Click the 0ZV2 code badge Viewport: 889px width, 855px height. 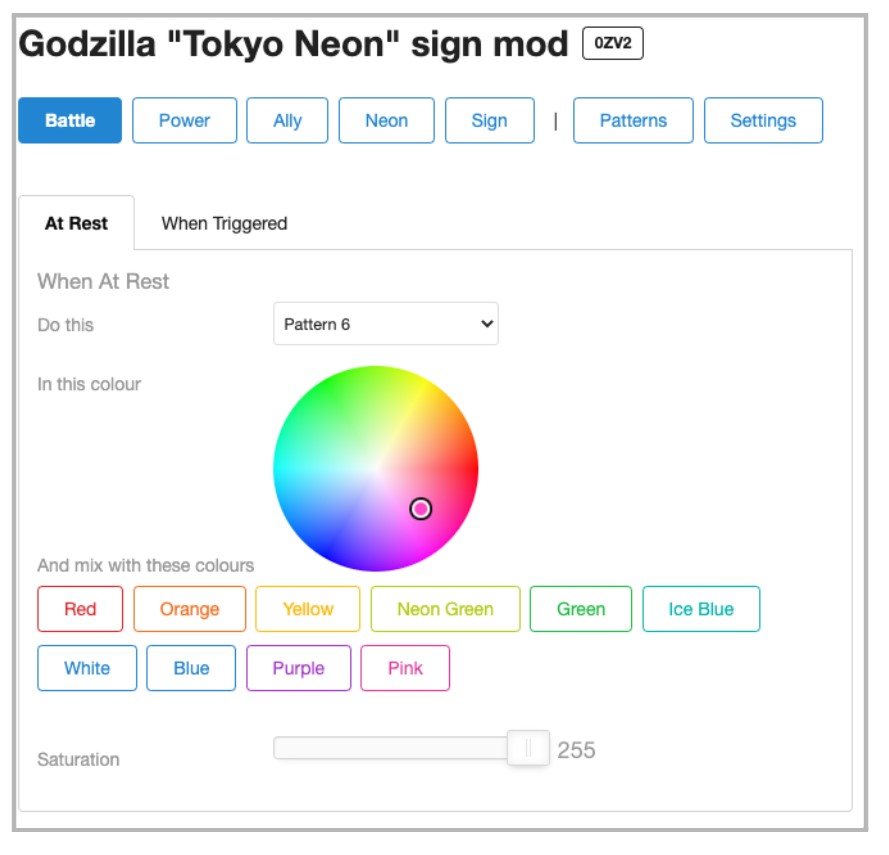tap(613, 43)
